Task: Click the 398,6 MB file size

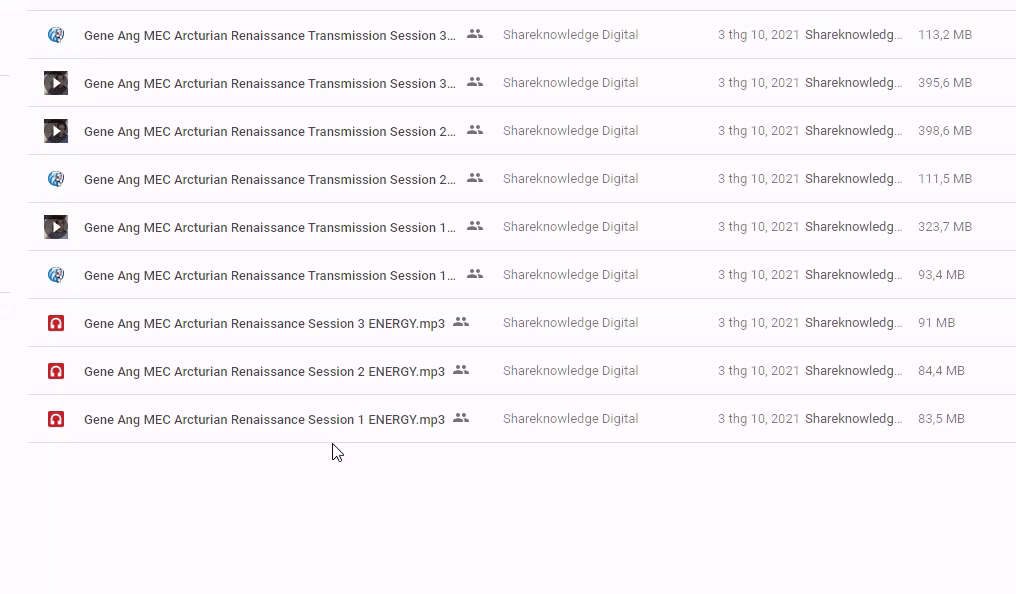Action: point(944,131)
